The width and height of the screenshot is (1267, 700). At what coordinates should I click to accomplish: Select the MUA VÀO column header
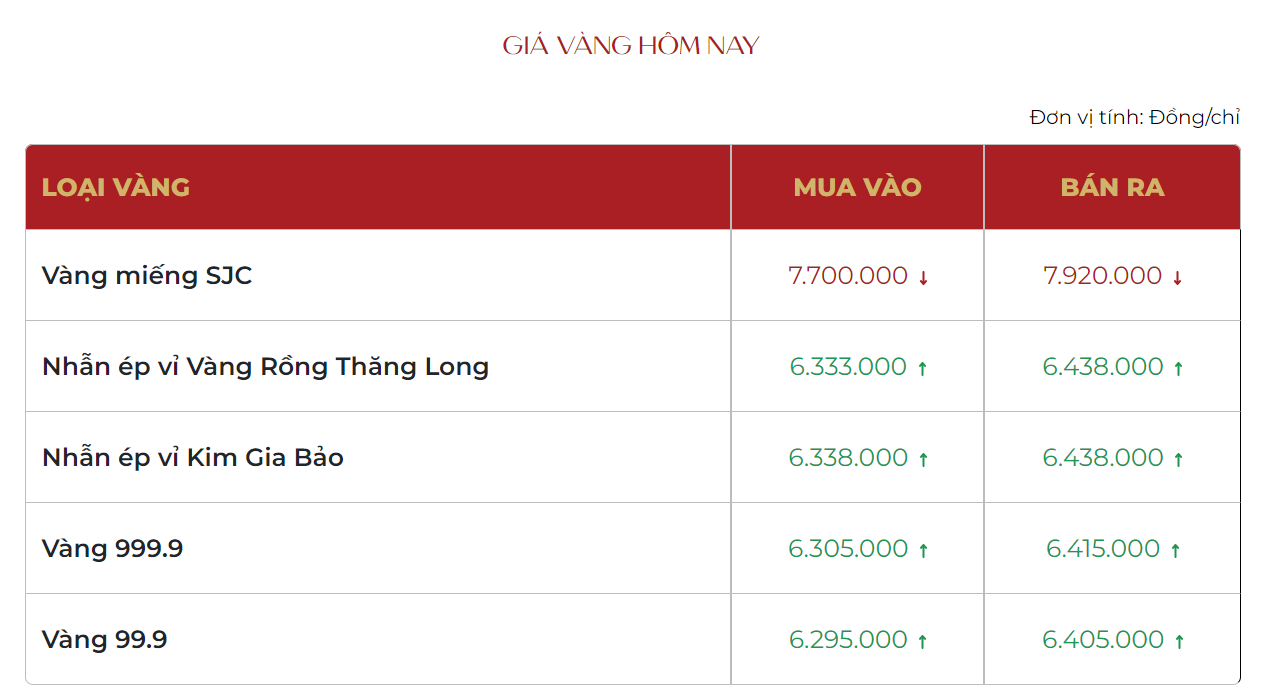click(858, 187)
